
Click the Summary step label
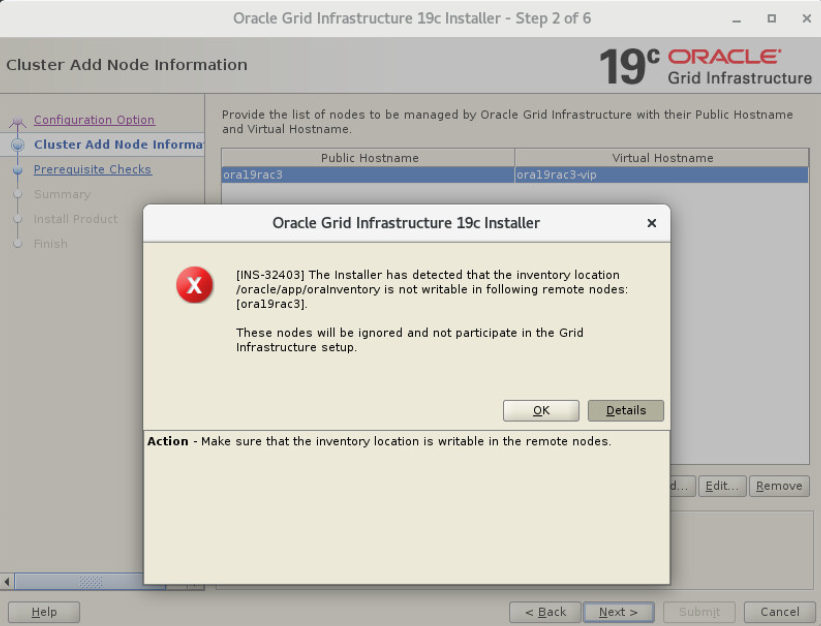click(62, 194)
